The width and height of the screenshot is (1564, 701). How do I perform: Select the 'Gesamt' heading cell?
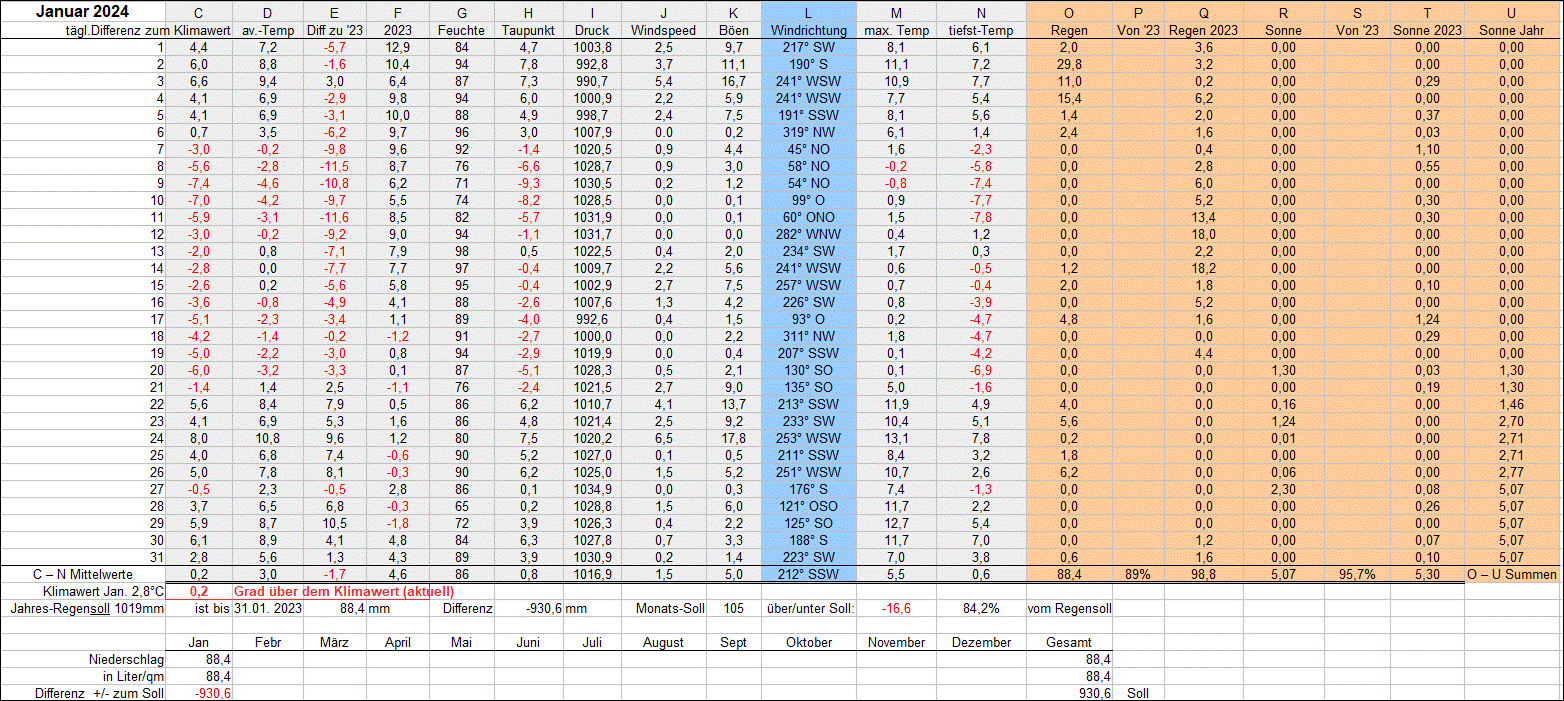pyautogui.click(x=1069, y=642)
